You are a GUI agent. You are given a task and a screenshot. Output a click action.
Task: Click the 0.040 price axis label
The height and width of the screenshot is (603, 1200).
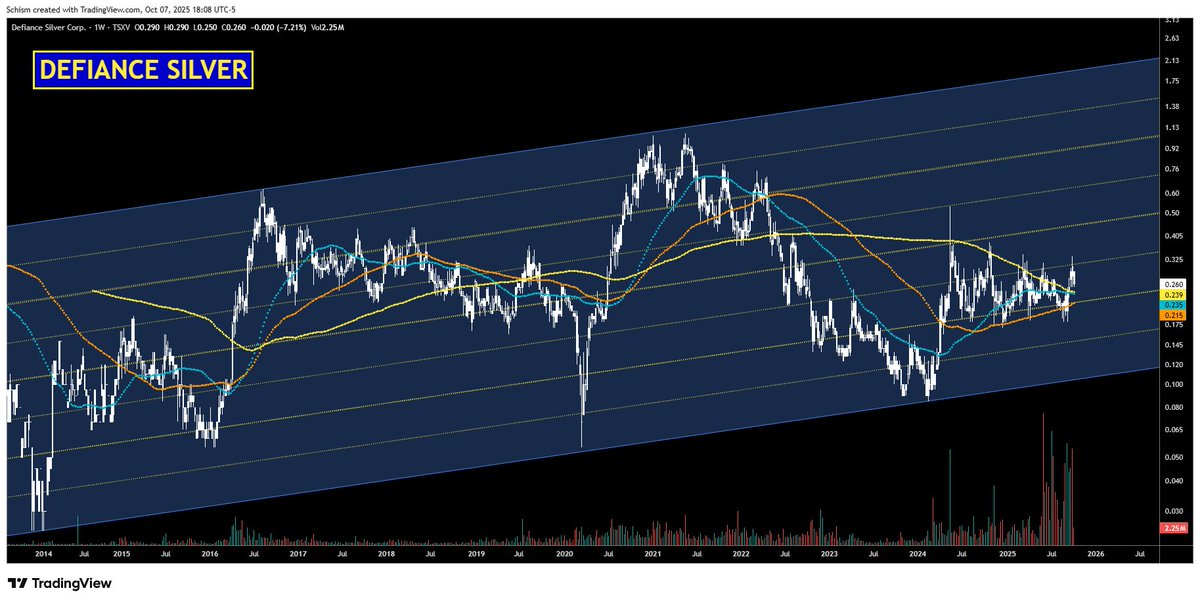pos(1174,481)
